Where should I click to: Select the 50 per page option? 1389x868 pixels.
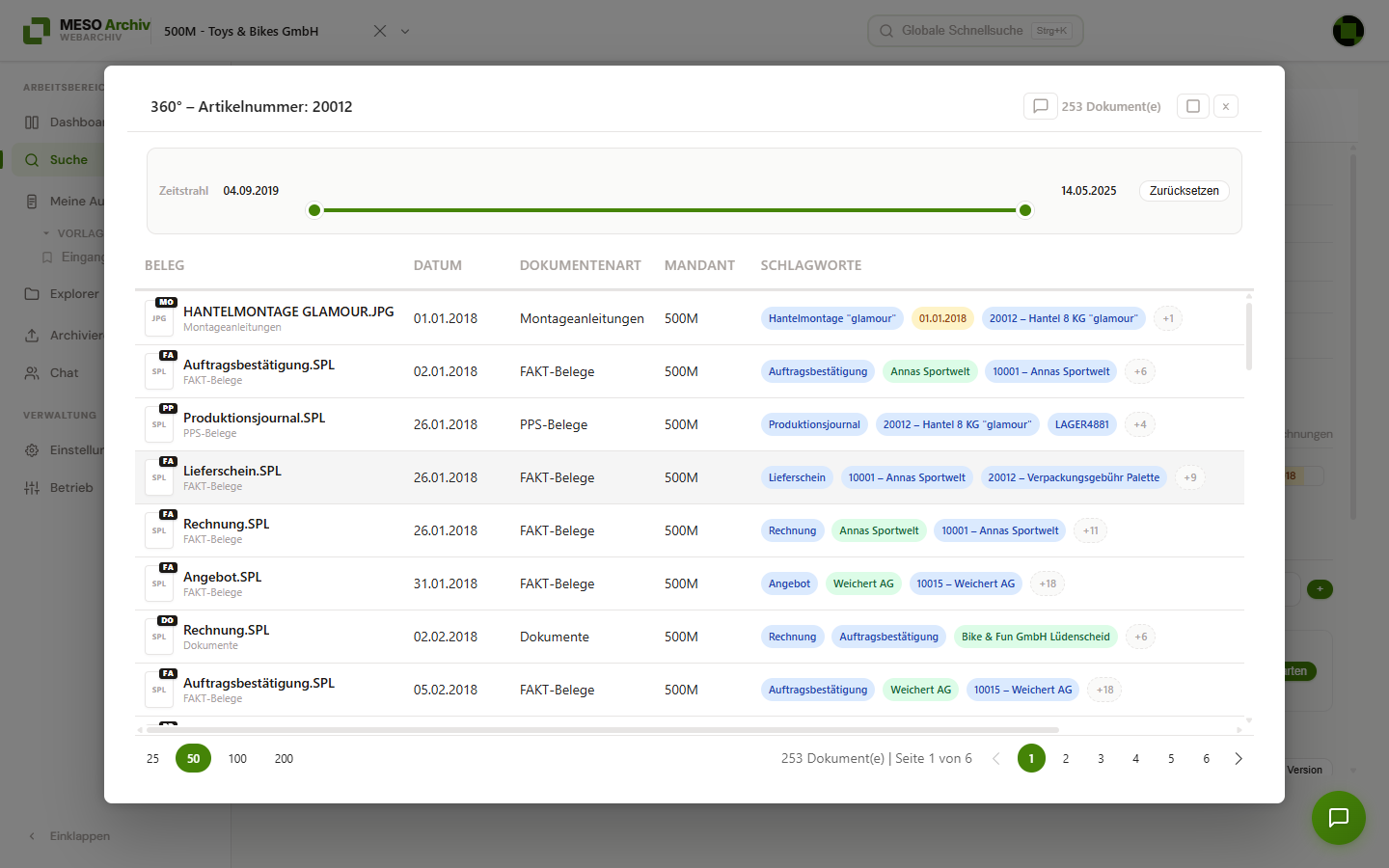pyautogui.click(x=193, y=759)
